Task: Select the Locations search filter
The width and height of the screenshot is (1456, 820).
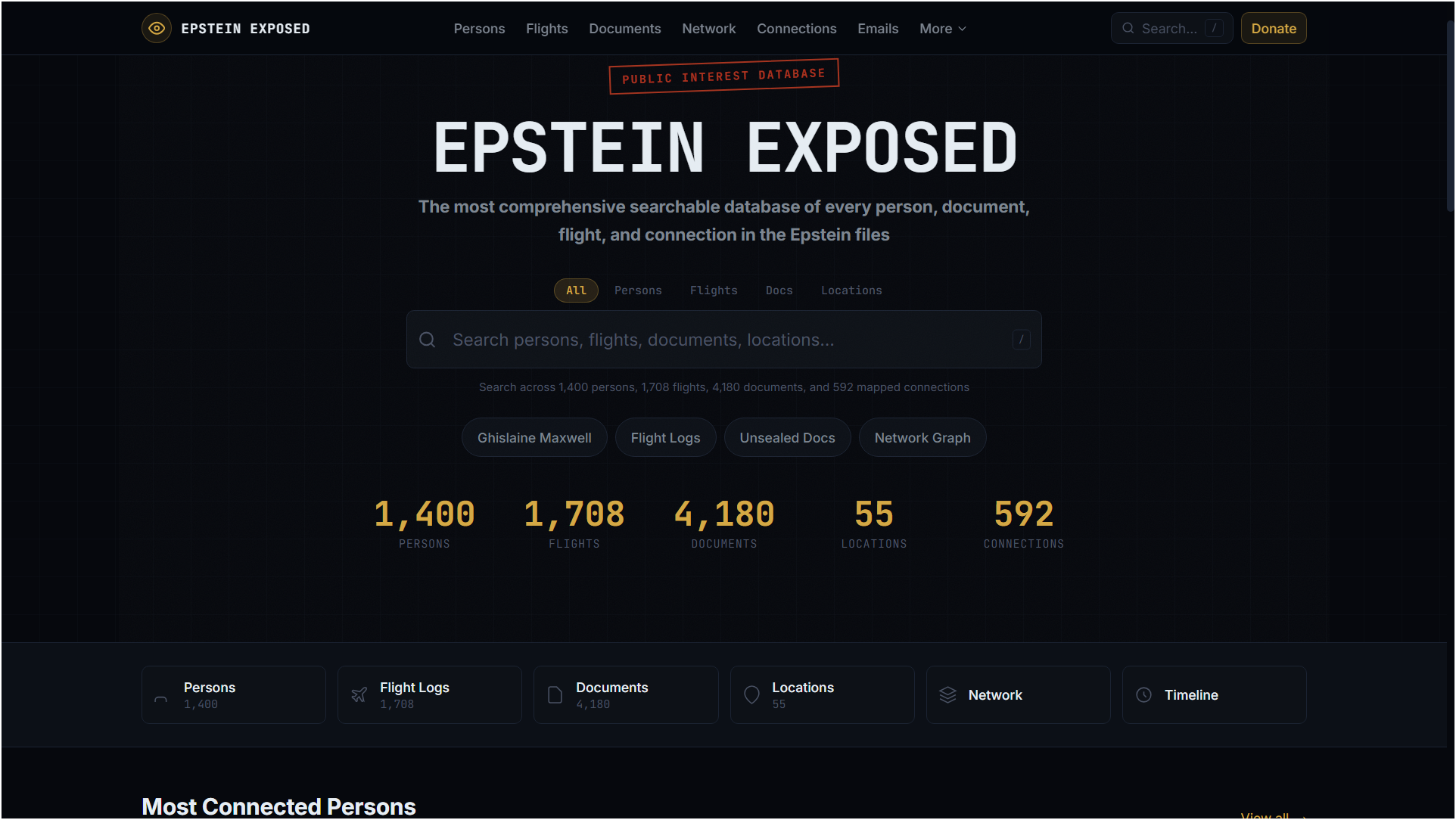Action: (x=851, y=290)
